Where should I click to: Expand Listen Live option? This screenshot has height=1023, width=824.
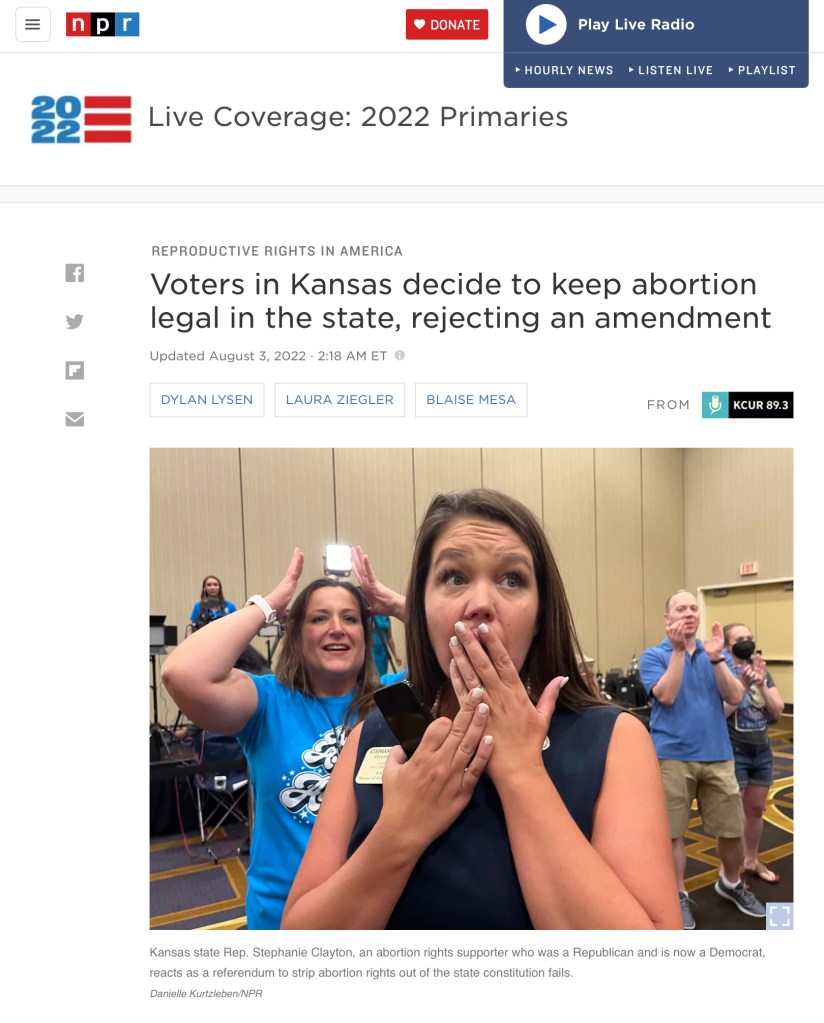[x=670, y=70]
